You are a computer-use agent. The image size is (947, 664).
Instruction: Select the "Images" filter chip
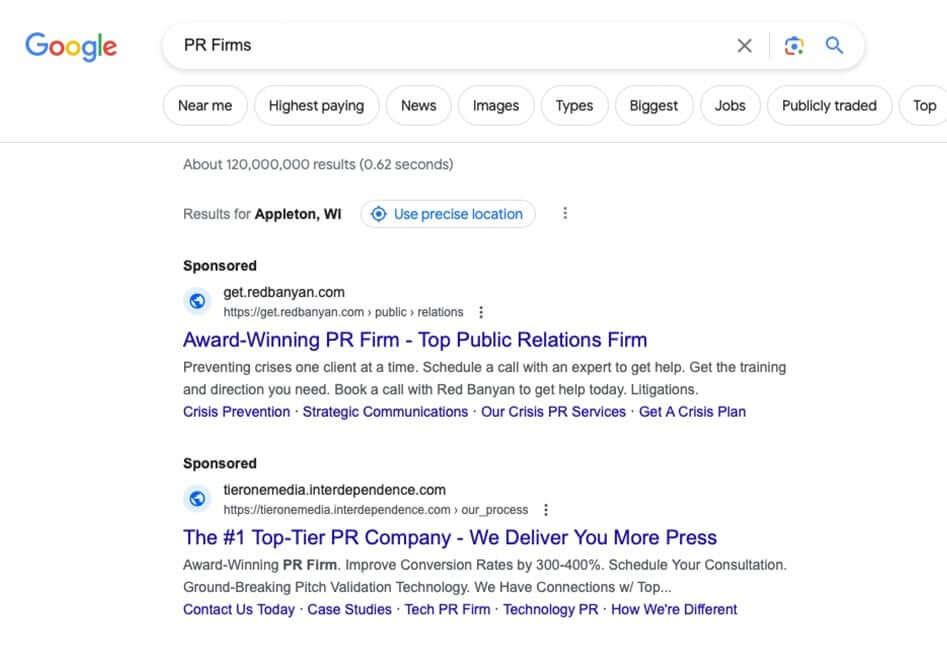click(496, 106)
